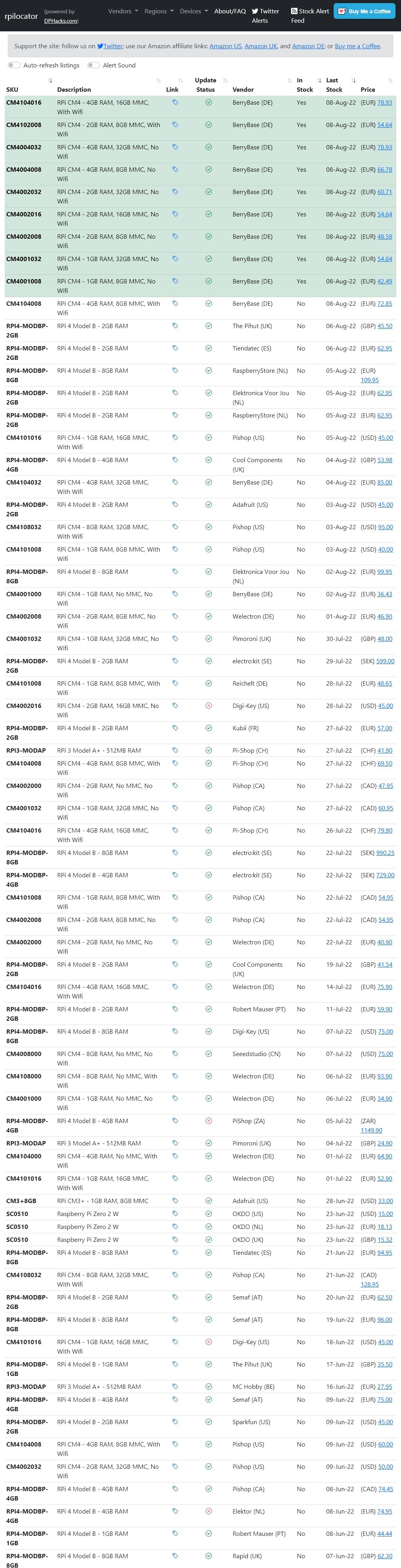The image size is (401, 1568).
Task: Click the green update status icon for Reichelt (DE)
Action: 209,683
